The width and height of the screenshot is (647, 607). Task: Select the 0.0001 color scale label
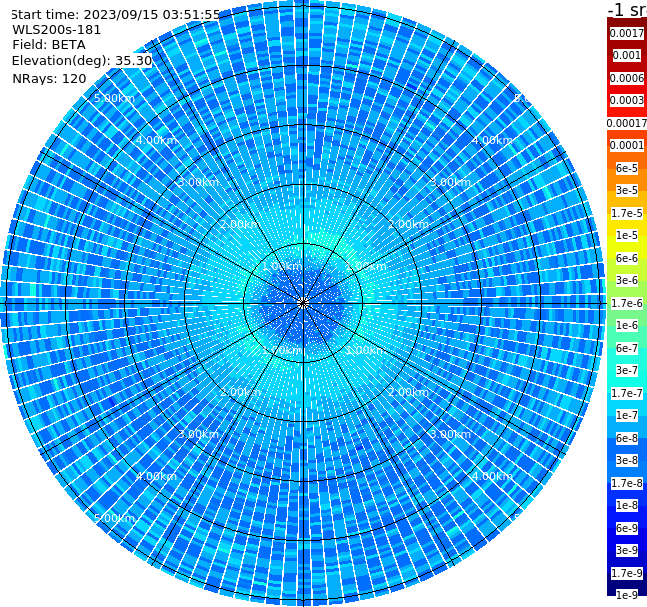[627, 145]
